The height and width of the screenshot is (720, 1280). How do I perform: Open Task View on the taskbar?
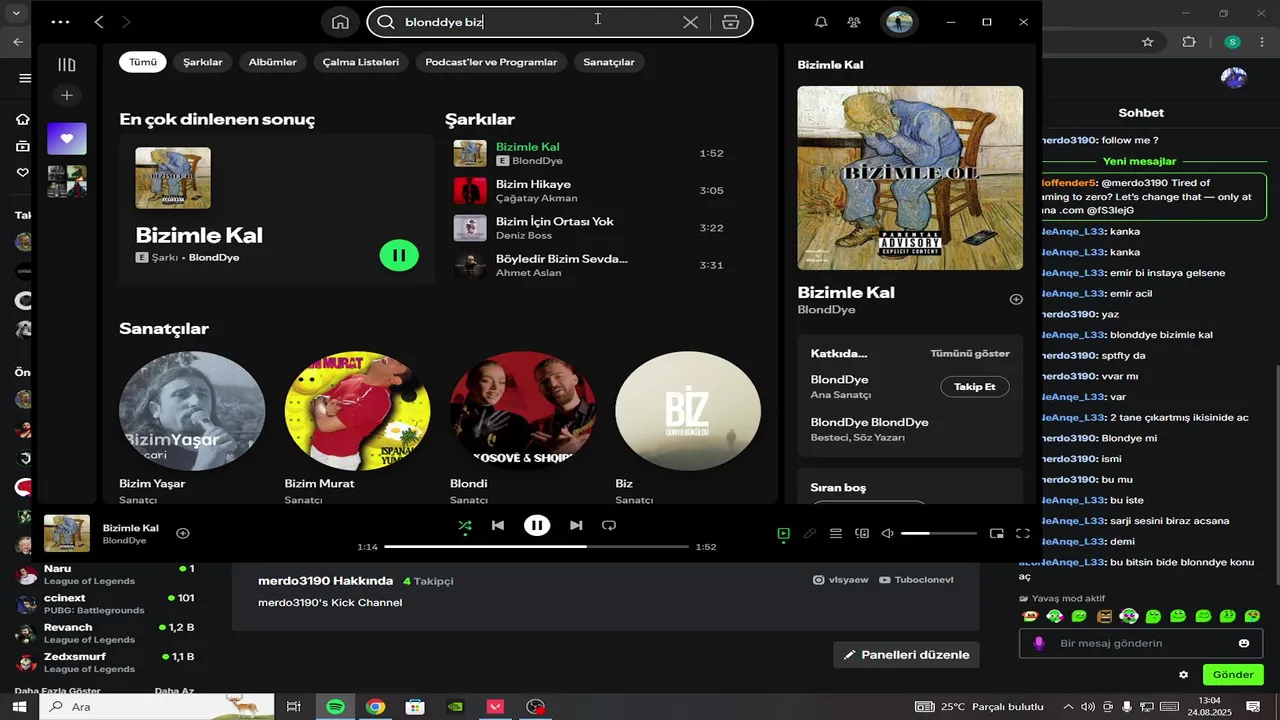click(294, 707)
